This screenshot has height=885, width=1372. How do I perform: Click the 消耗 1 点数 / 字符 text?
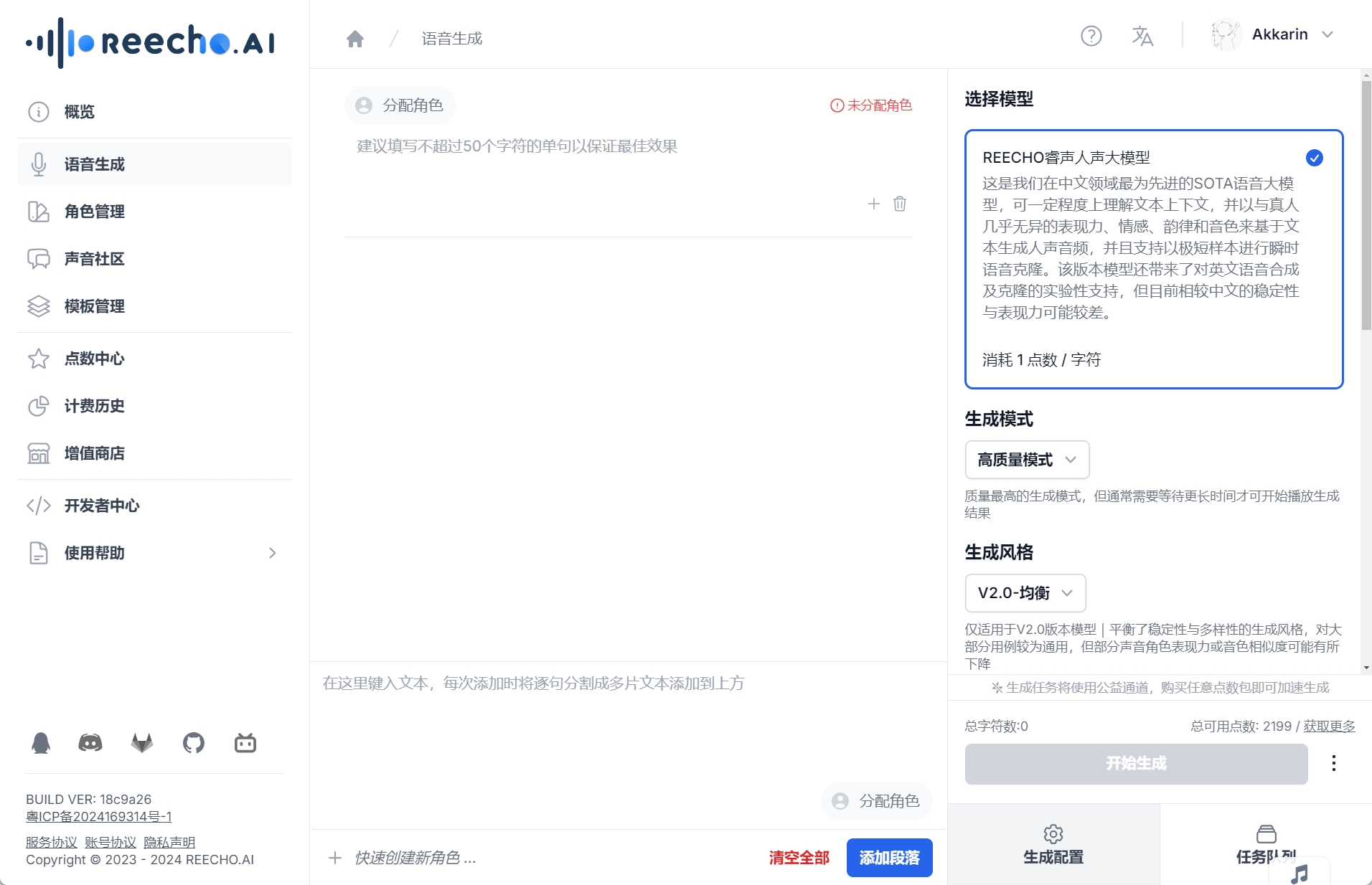(1041, 360)
